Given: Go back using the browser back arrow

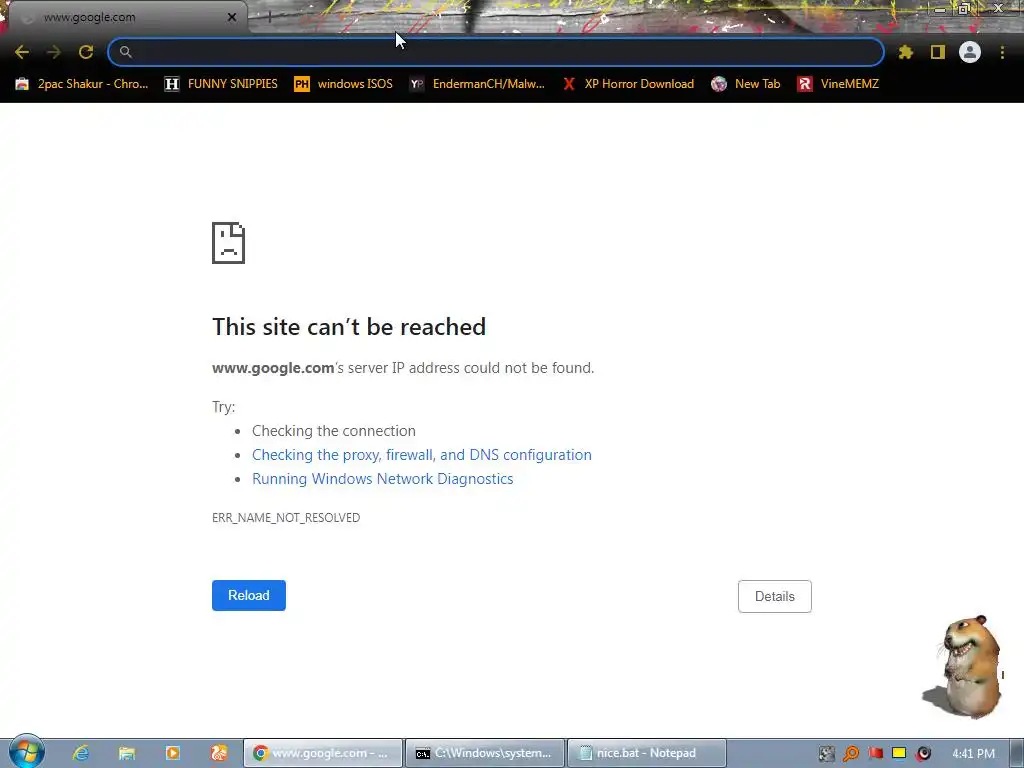Looking at the screenshot, I should [x=22, y=52].
